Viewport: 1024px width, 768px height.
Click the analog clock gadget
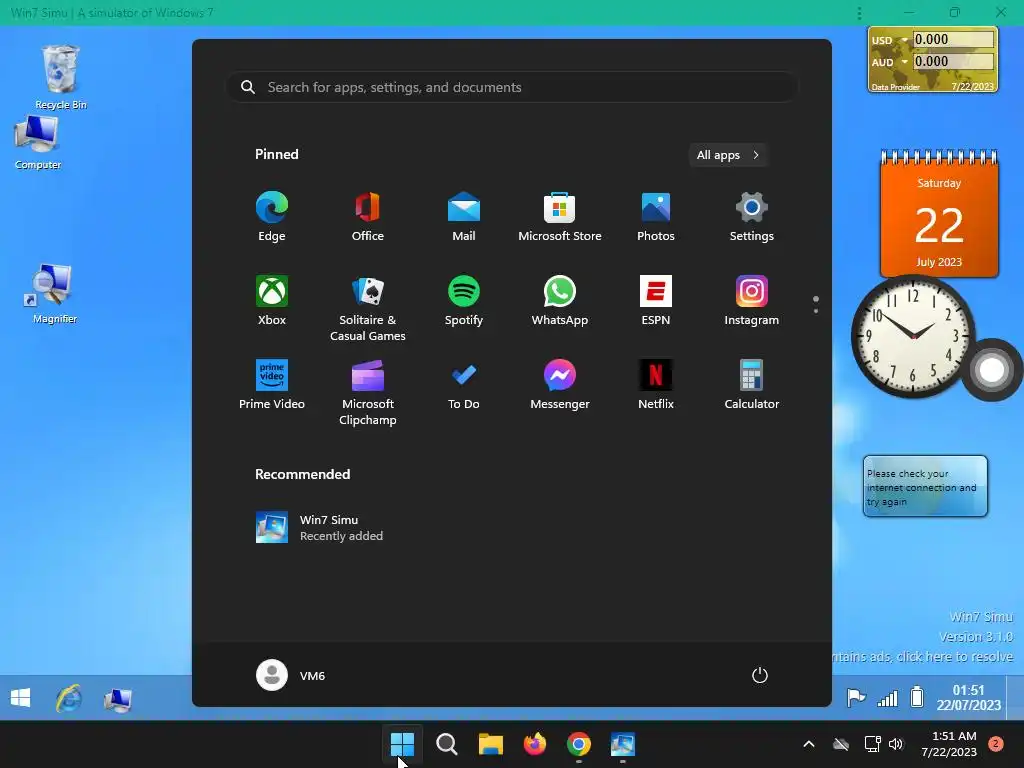pos(913,336)
